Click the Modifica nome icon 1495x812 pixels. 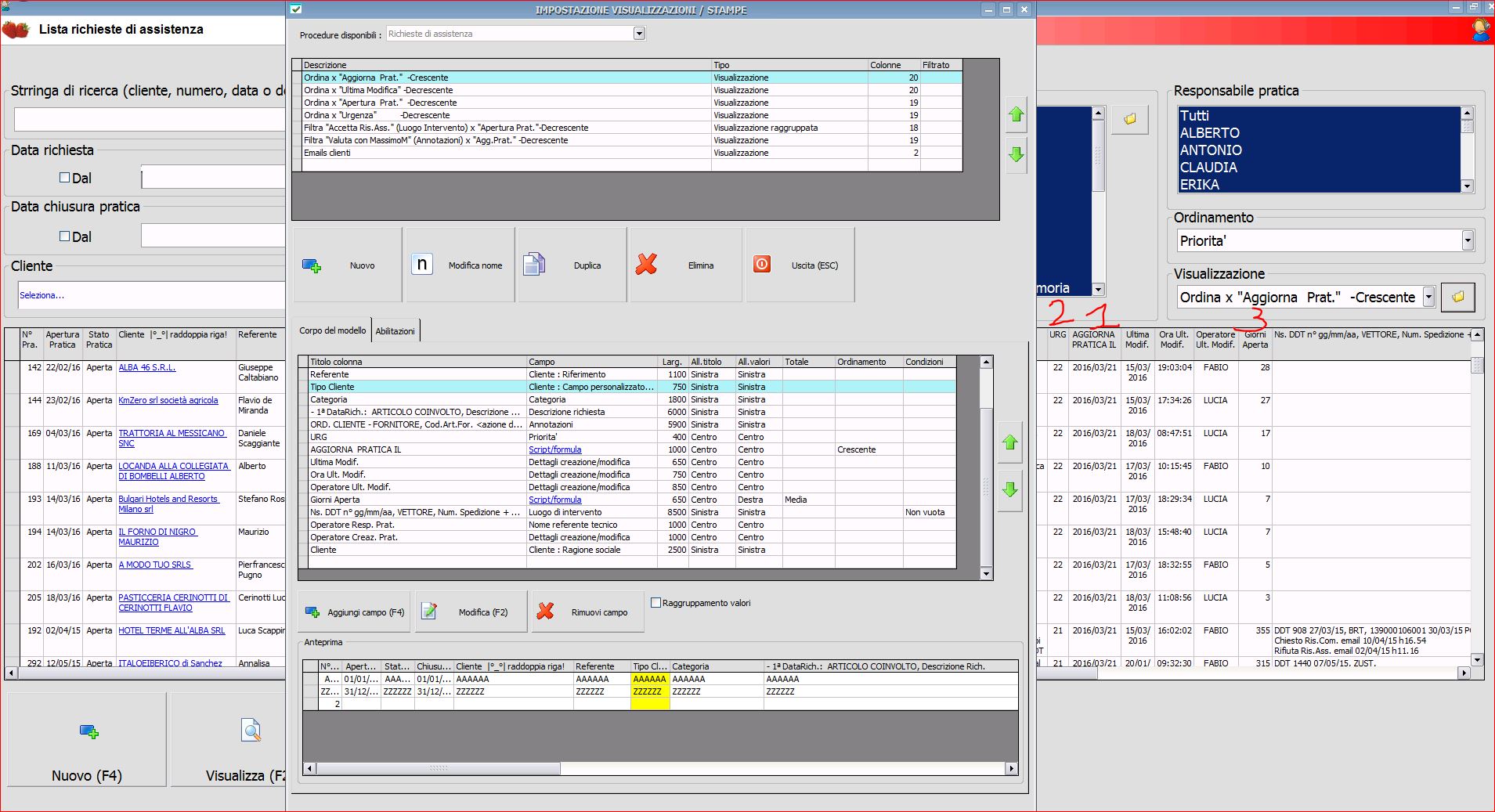click(422, 265)
